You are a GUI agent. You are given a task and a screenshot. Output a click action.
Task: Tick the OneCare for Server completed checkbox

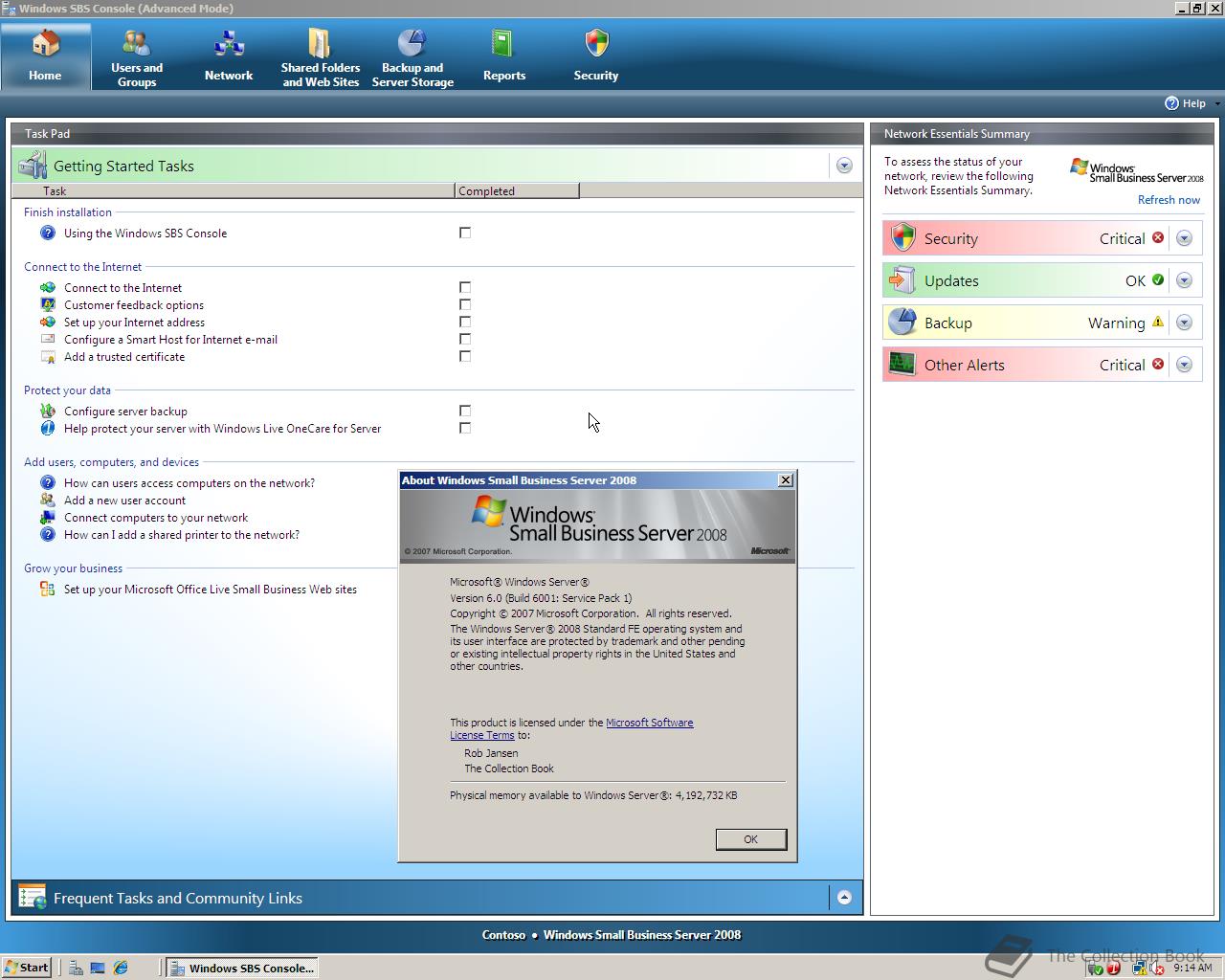point(465,428)
